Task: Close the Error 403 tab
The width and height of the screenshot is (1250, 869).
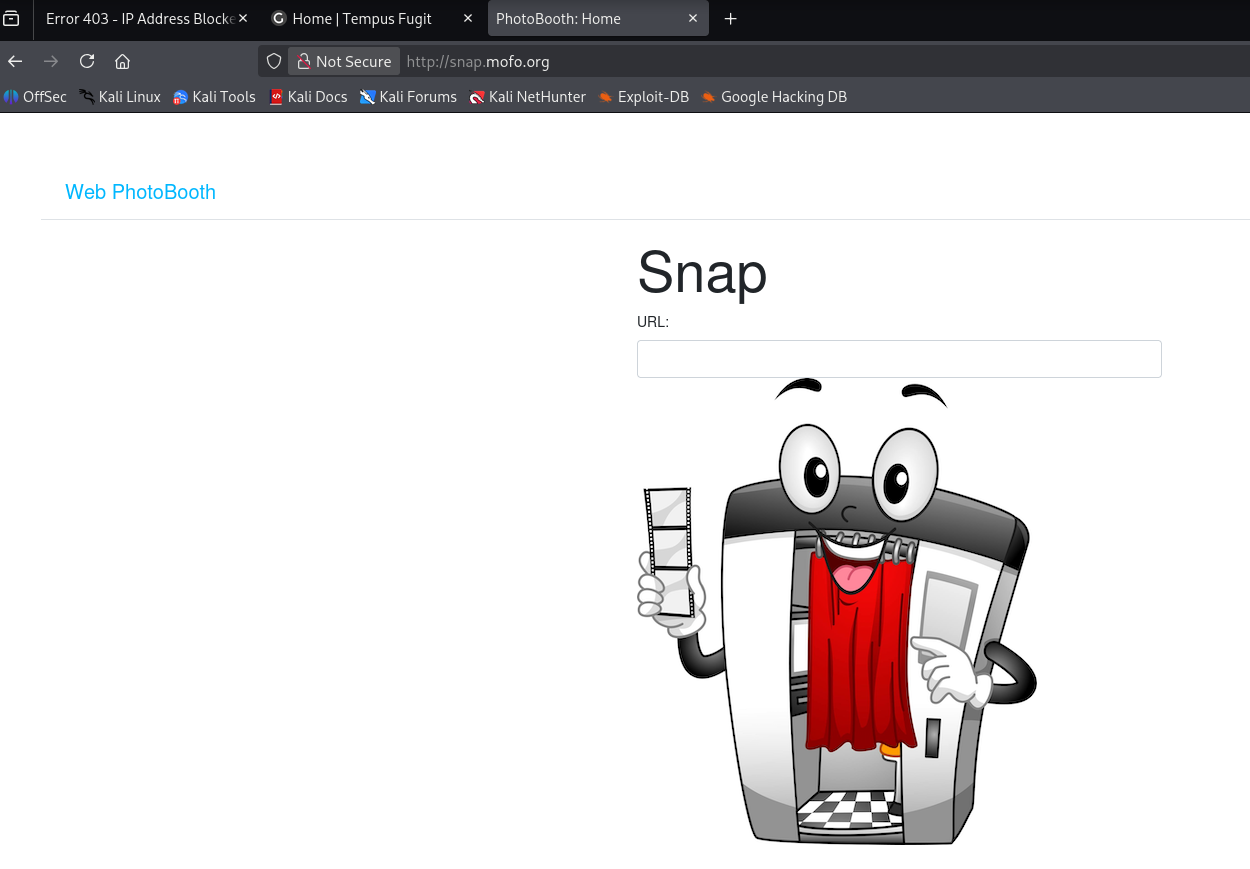Action: click(x=243, y=18)
